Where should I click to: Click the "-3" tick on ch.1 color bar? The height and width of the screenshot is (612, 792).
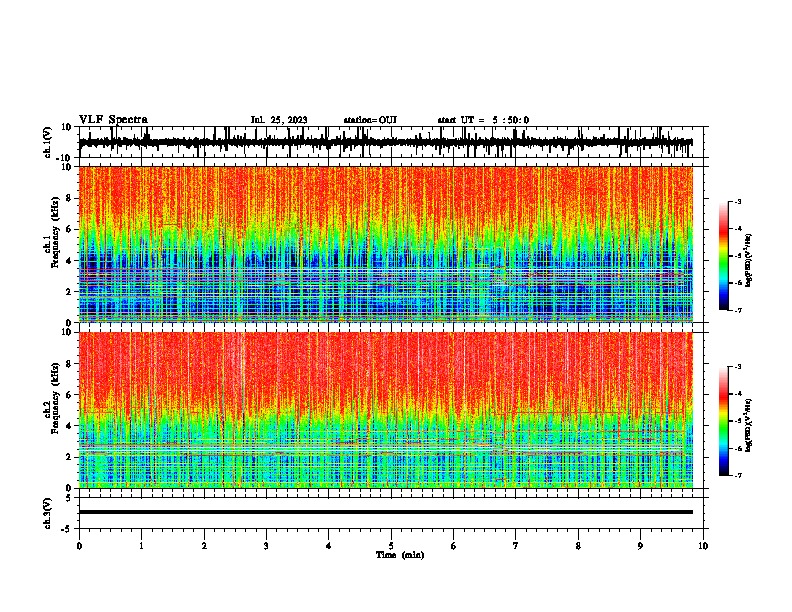[737, 201]
